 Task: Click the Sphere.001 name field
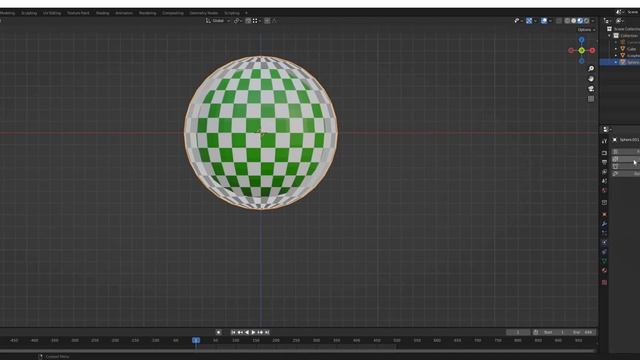click(629, 140)
